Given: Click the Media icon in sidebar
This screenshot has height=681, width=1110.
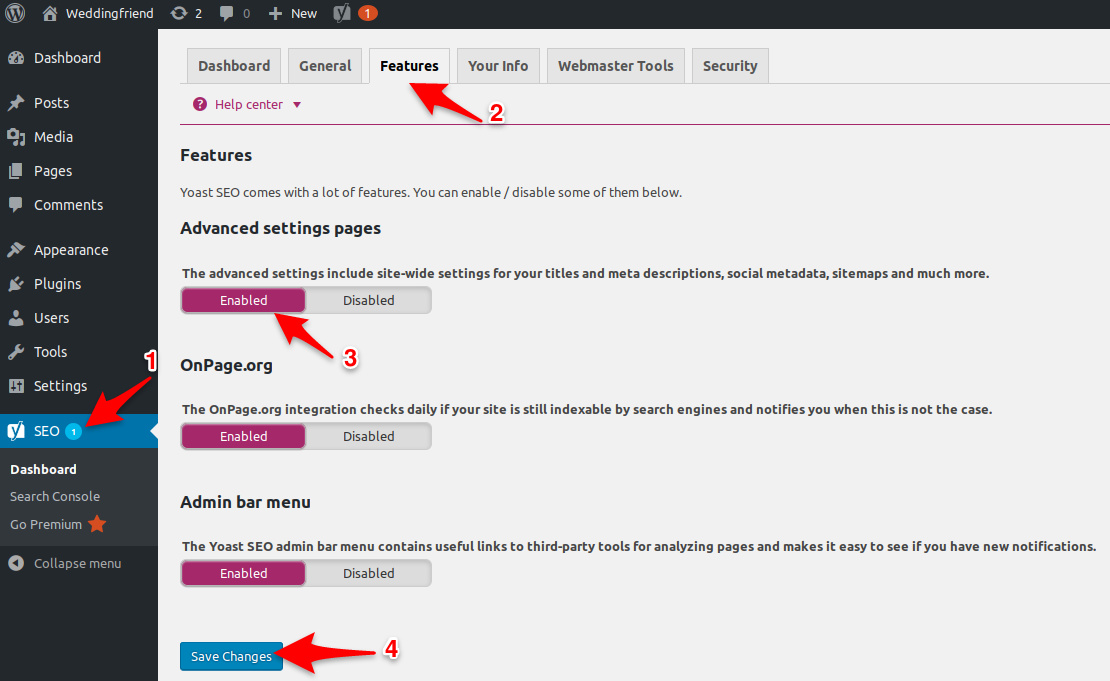Looking at the screenshot, I should pos(16,137).
